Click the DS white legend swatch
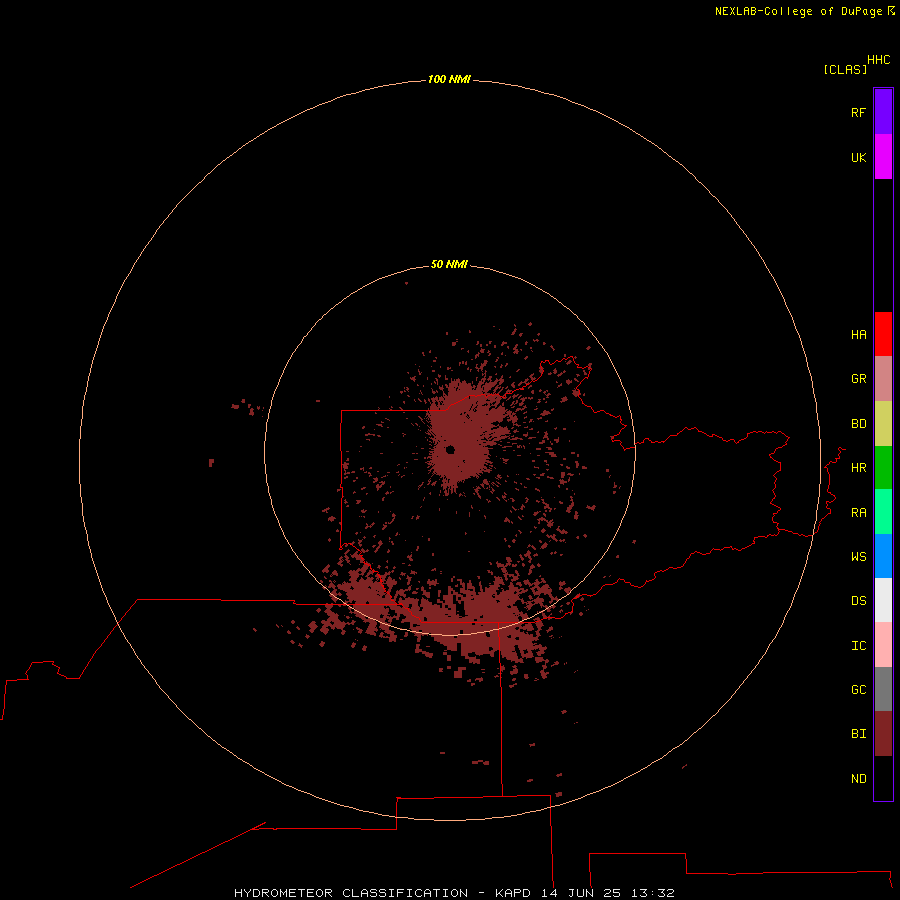 click(x=883, y=600)
